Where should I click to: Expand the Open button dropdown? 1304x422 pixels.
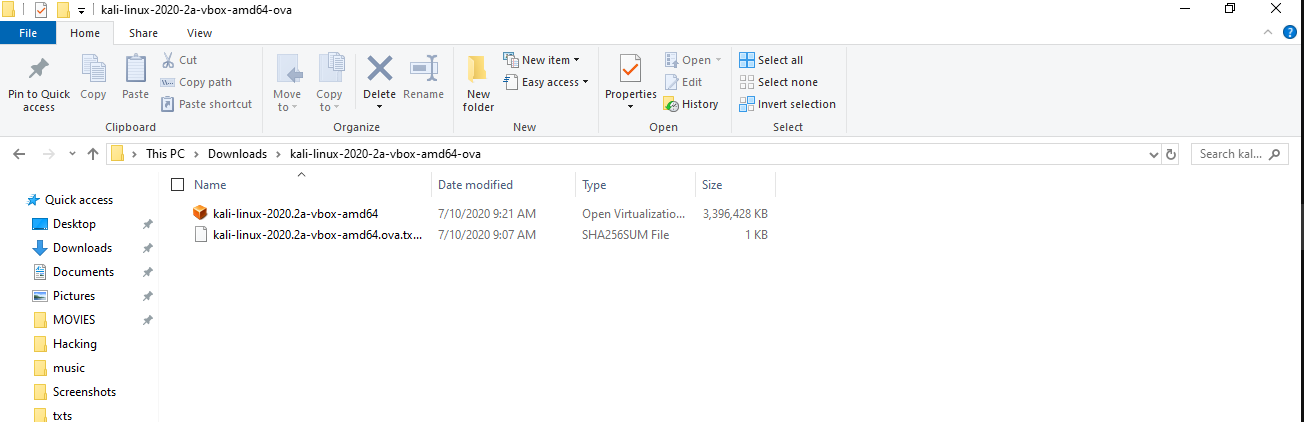point(719,60)
